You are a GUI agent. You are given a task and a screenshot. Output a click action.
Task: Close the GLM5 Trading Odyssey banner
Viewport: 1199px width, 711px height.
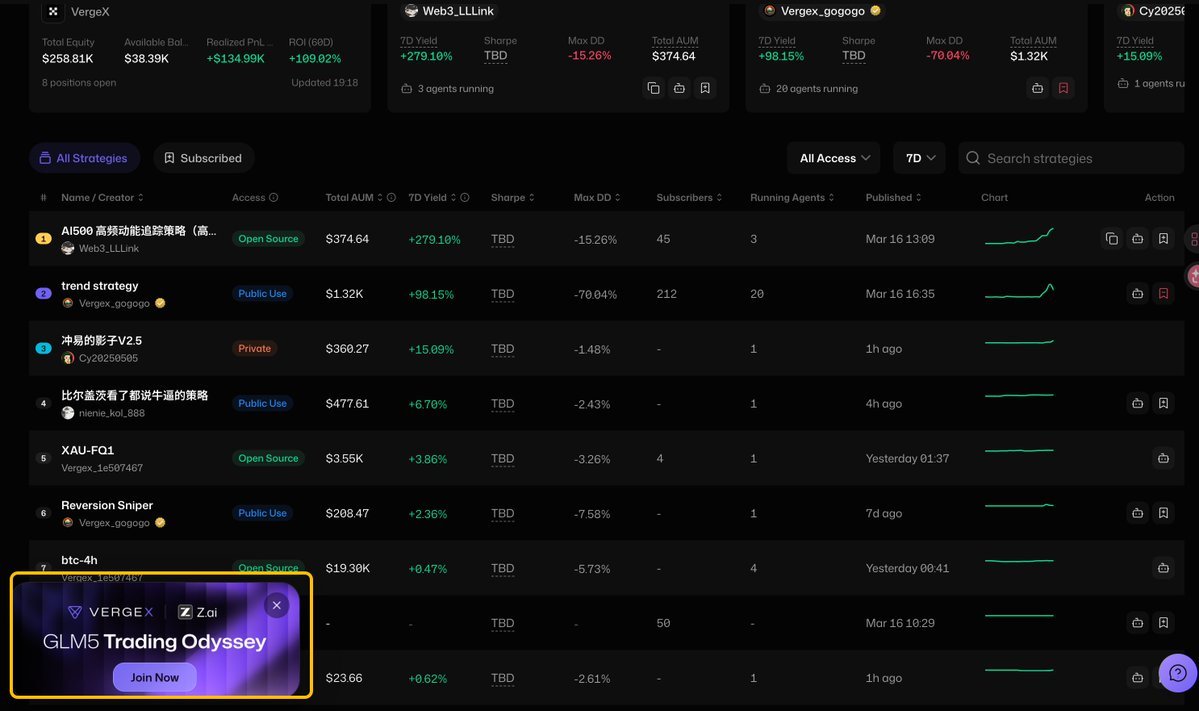point(277,605)
